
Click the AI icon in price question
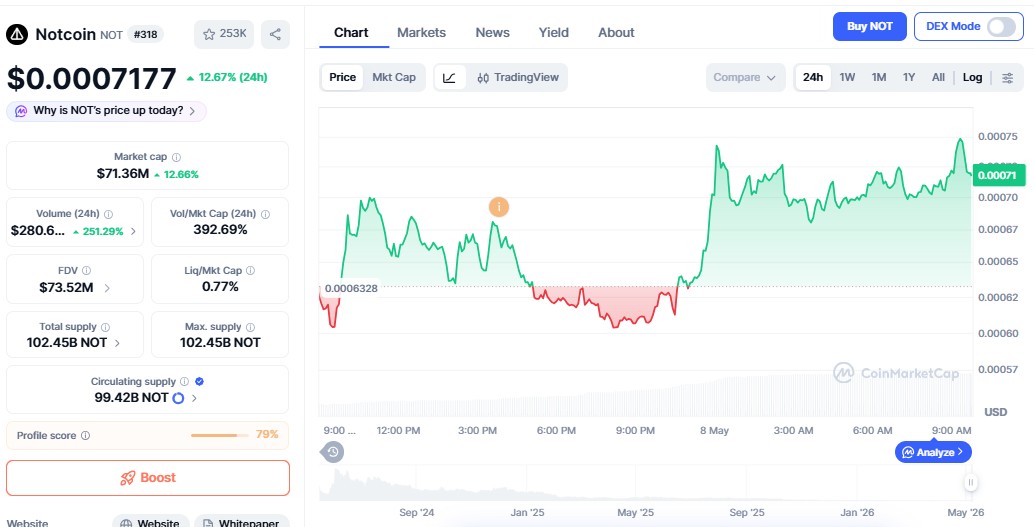[x=21, y=111]
